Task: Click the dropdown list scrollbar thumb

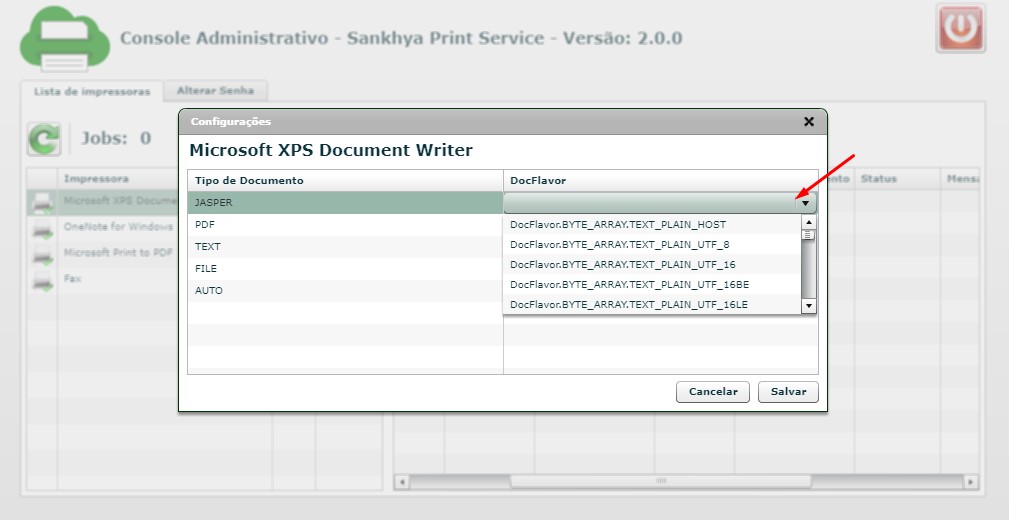Action: click(809, 235)
